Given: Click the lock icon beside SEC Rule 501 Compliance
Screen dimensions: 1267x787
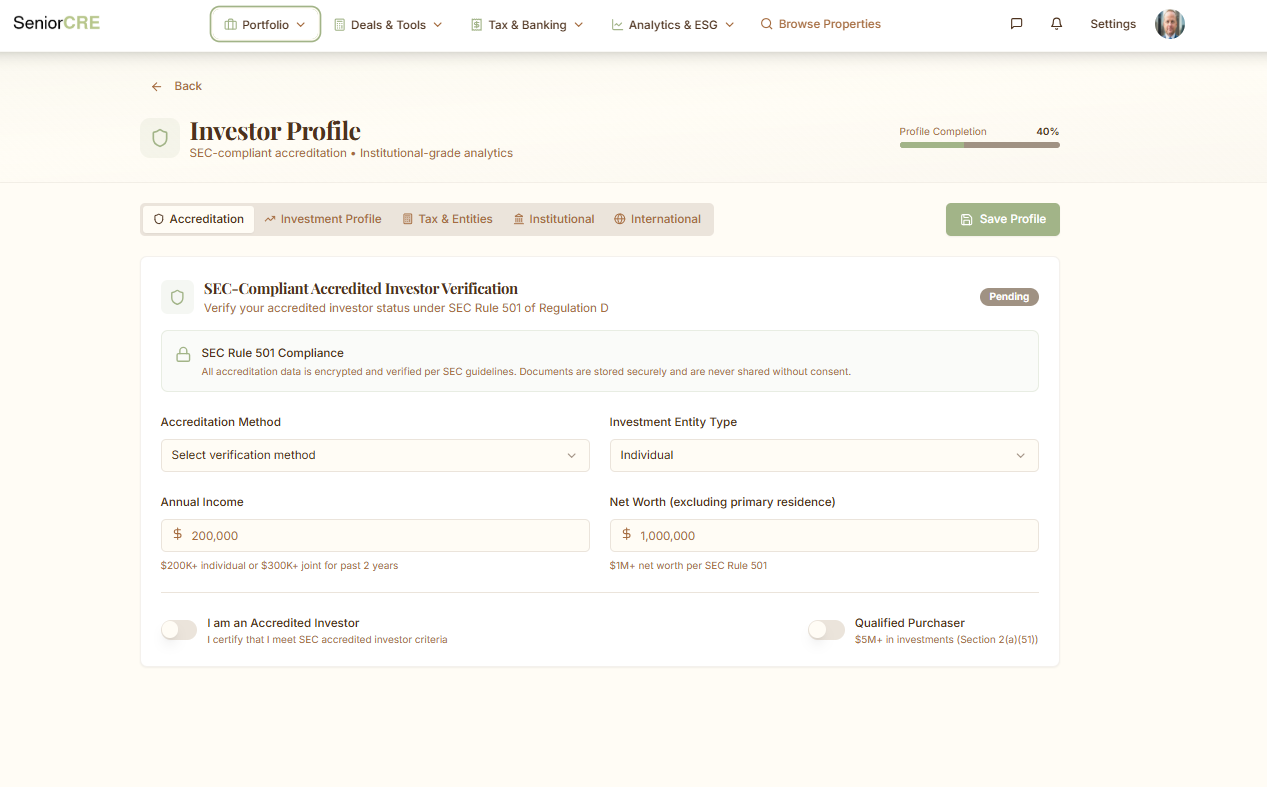Looking at the screenshot, I should (x=183, y=354).
